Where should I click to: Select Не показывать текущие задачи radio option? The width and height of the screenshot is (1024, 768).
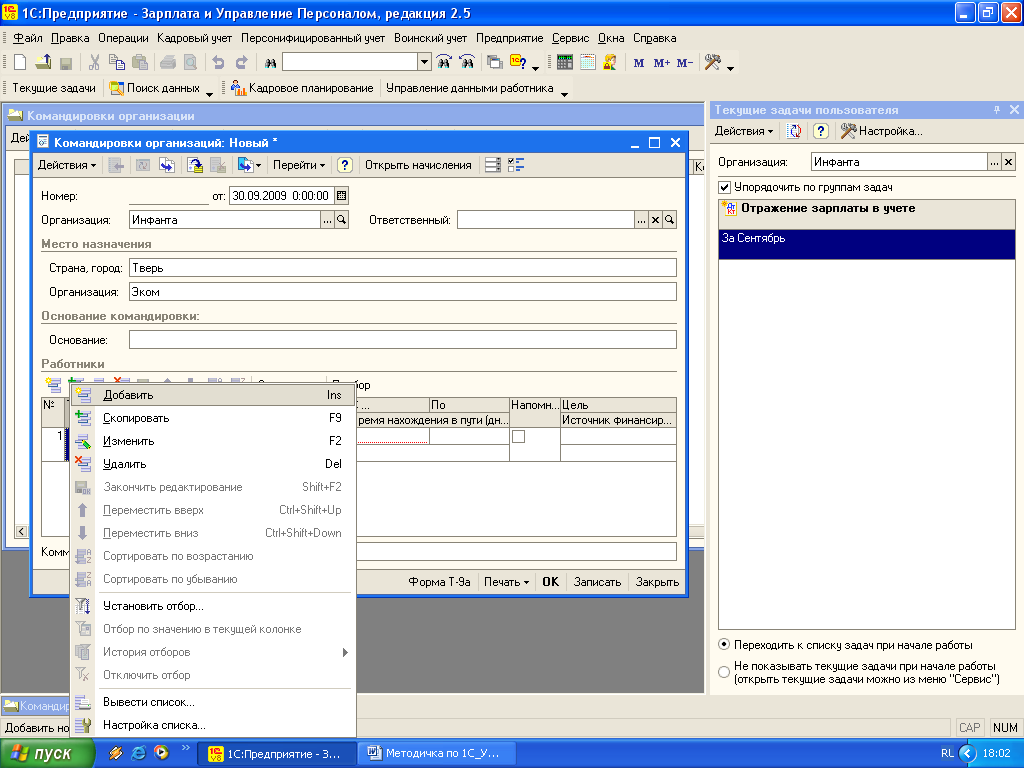[x=724, y=672]
